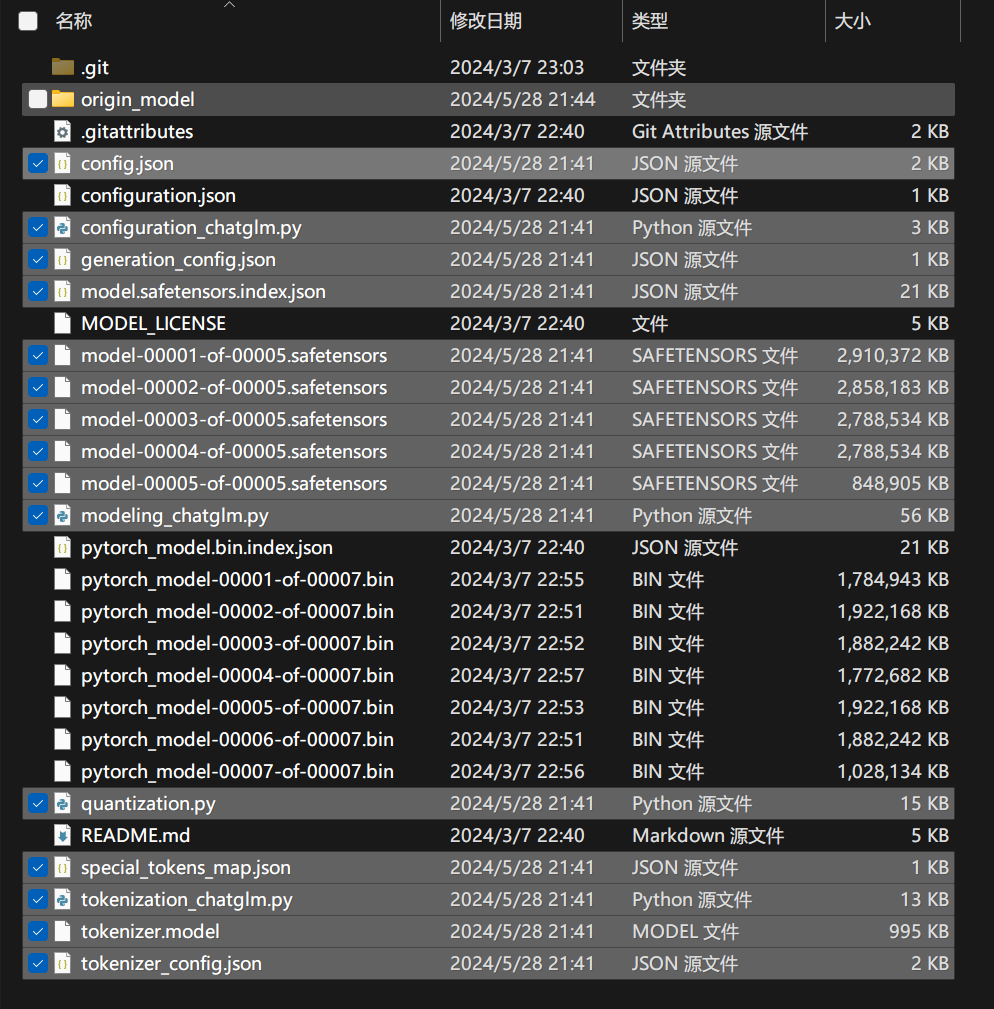Viewport: 994px width, 1009px height.
Task: Sort by the 名称 column header
Action: tap(73, 21)
